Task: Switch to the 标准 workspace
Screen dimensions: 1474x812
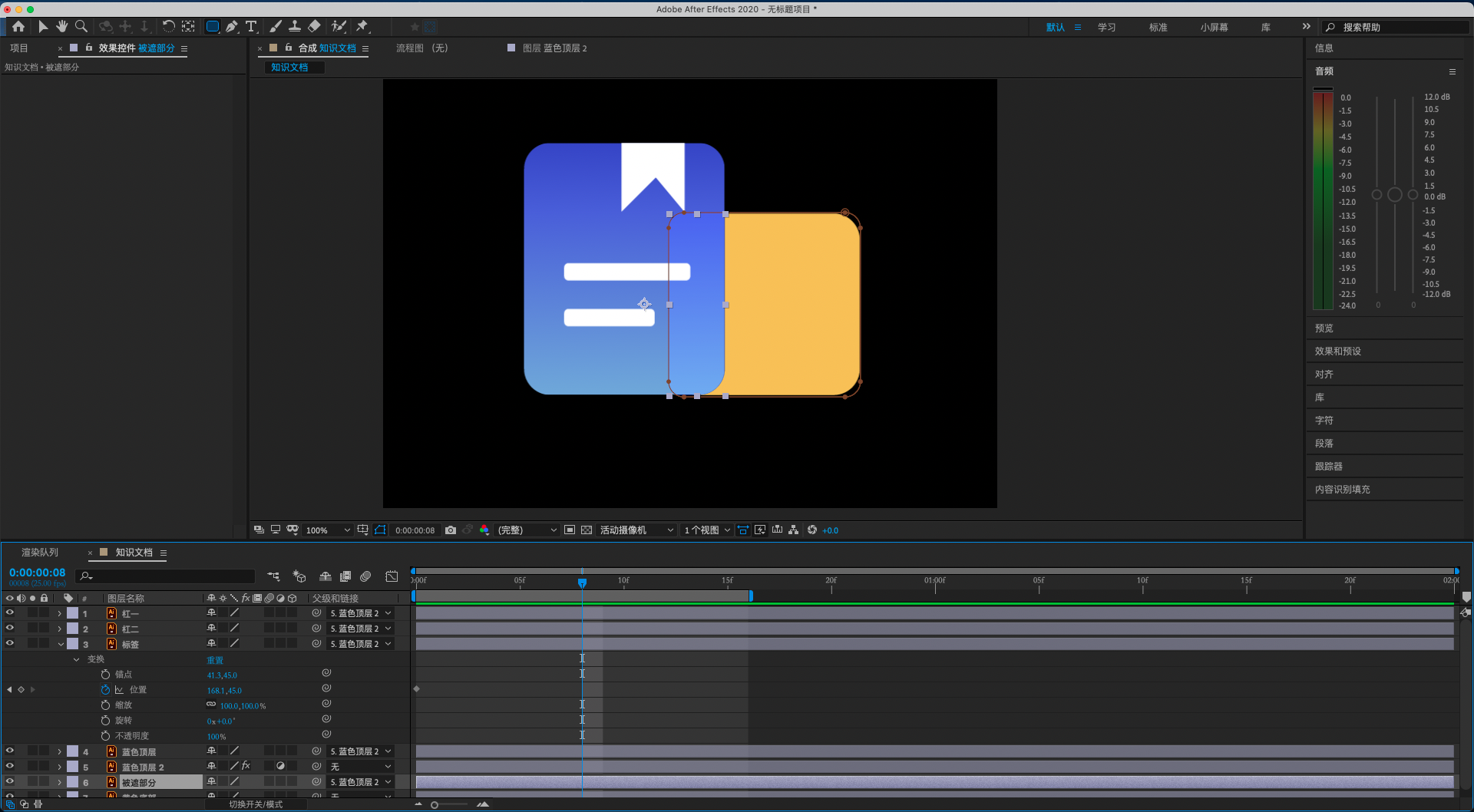Action: point(1158,28)
